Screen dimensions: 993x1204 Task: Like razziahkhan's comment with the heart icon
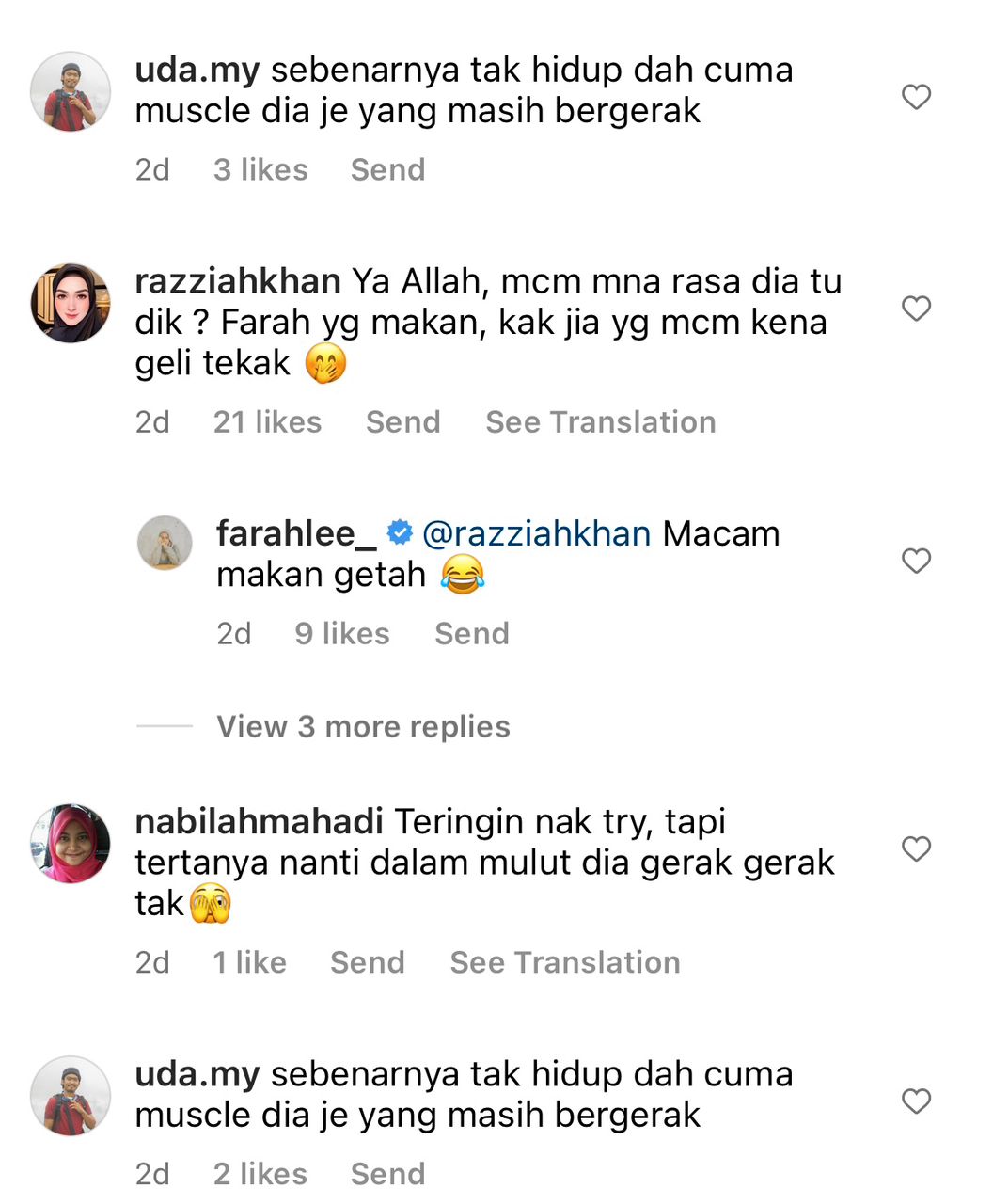click(x=916, y=309)
